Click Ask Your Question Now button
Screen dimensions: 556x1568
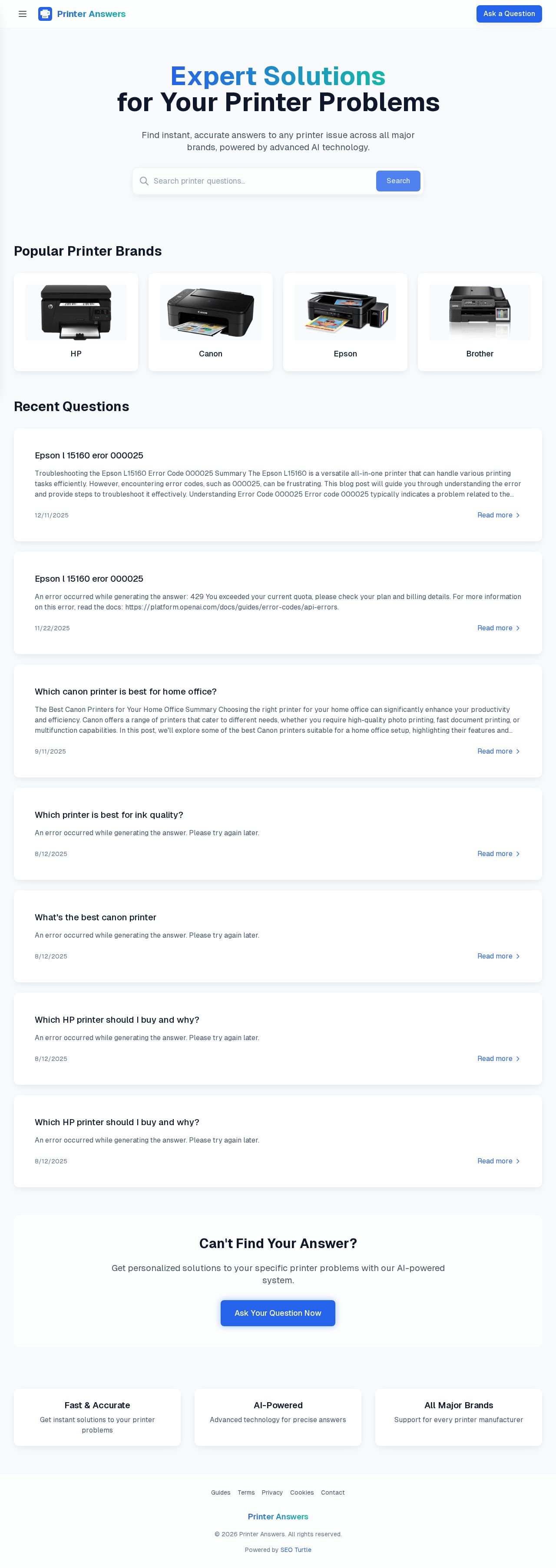pos(278,1313)
